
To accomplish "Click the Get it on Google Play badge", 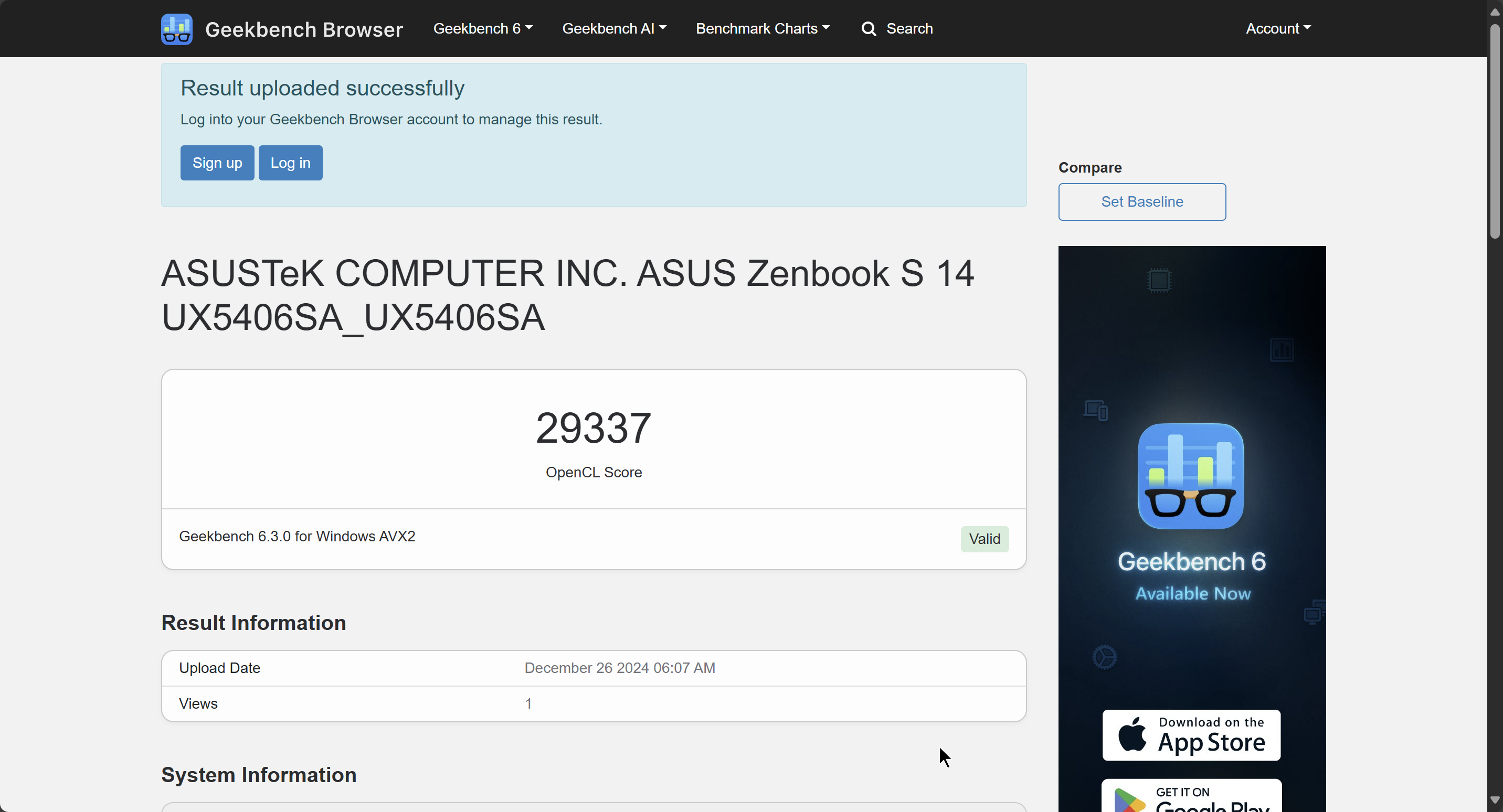I will tap(1191, 796).
